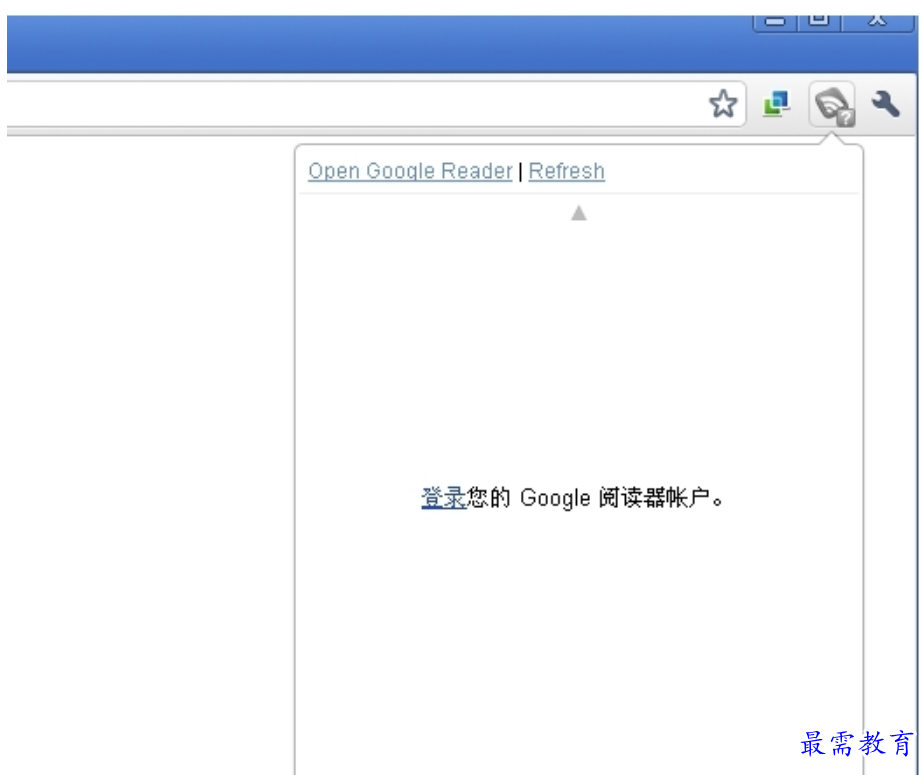922x775 pixels.
Task: Open Google Reader link in popup
Action: coord(410,171)
